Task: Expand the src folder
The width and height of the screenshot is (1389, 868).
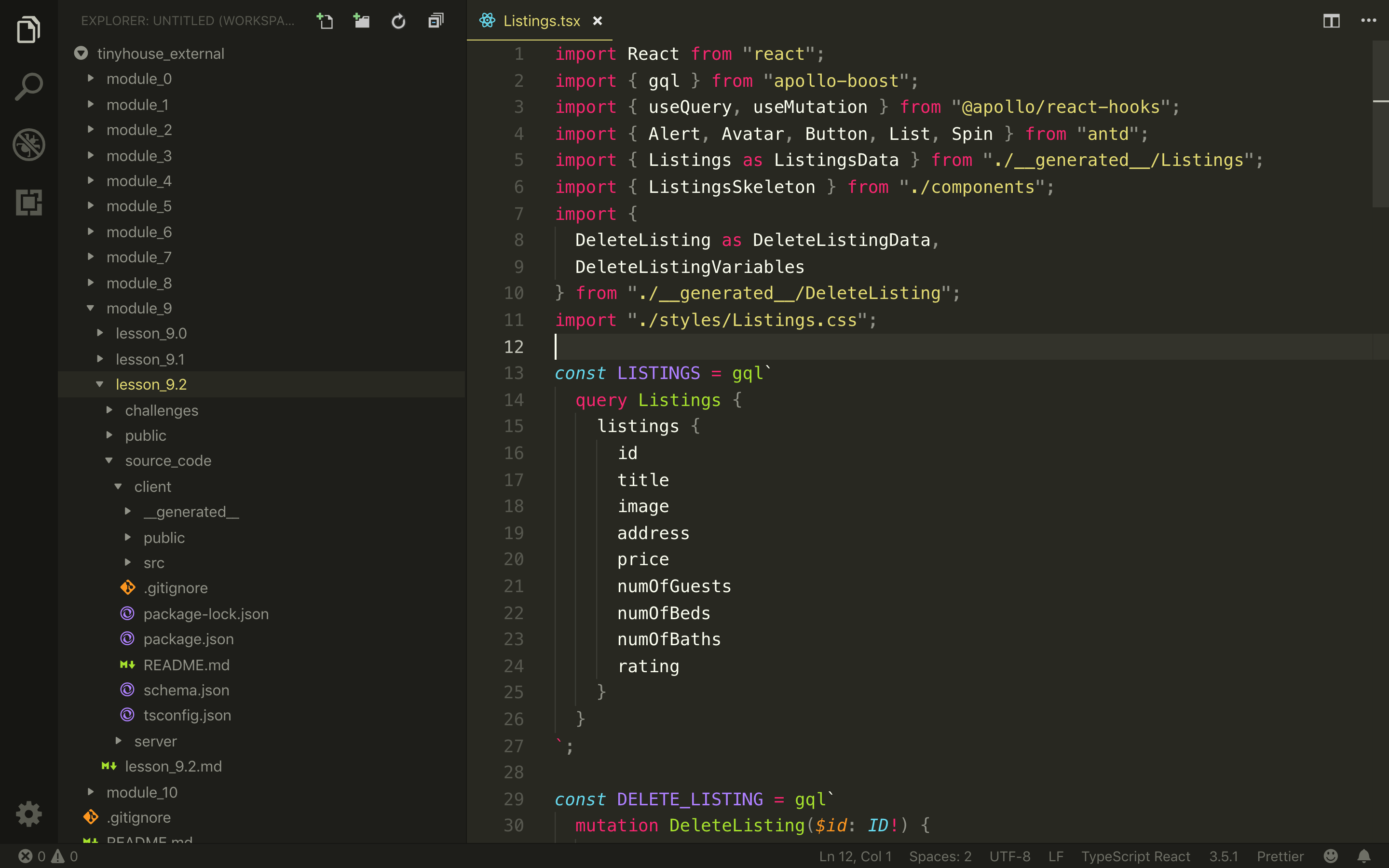Action: [x=154, y=563]
